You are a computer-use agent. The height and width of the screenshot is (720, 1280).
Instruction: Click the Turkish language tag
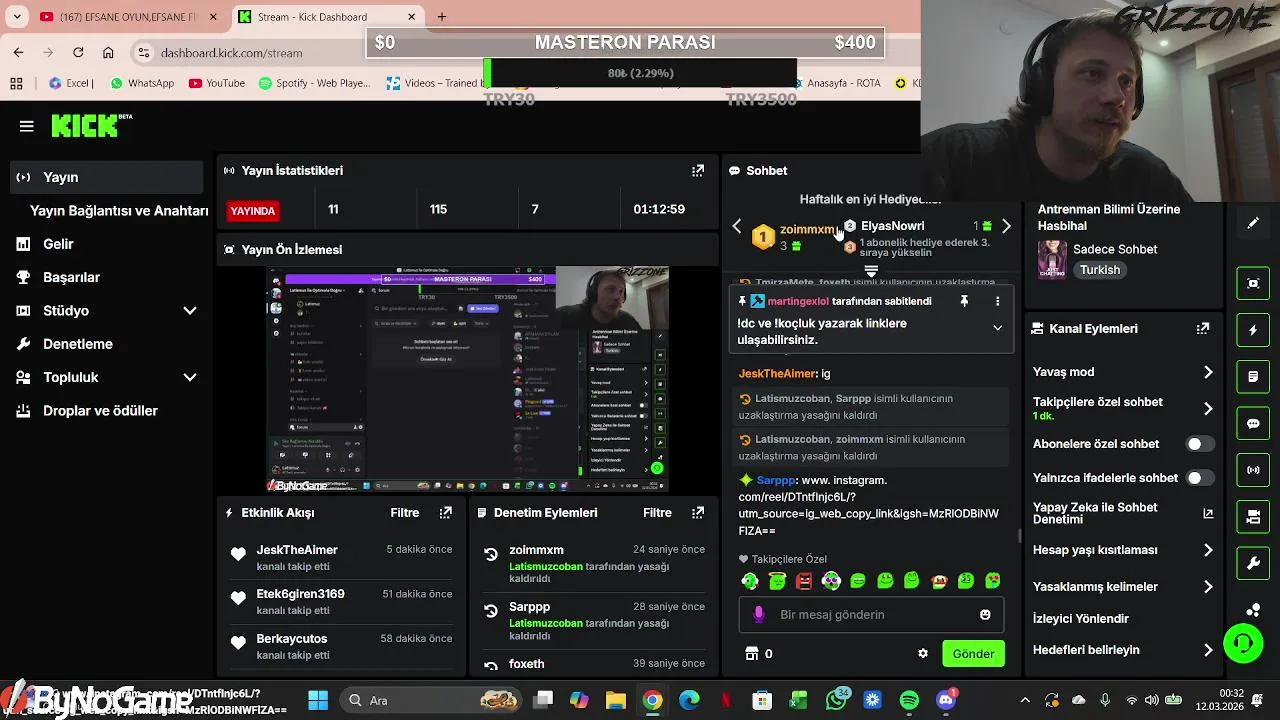click(1100, 270)
